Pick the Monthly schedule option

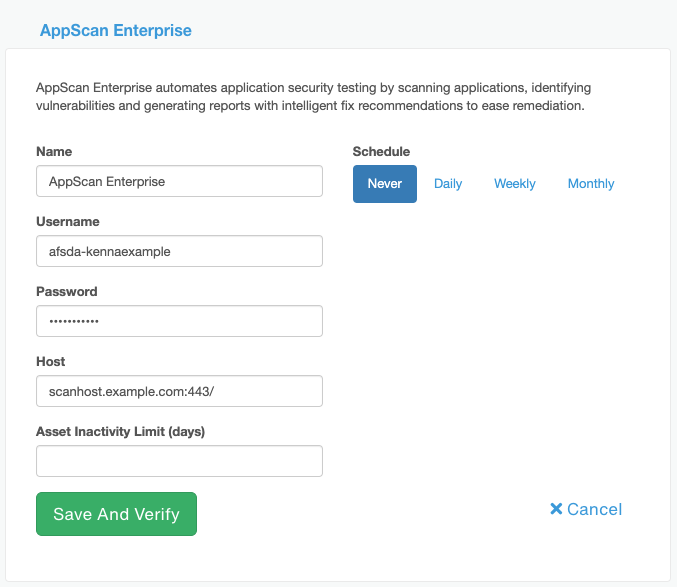[x=591, y=184]
